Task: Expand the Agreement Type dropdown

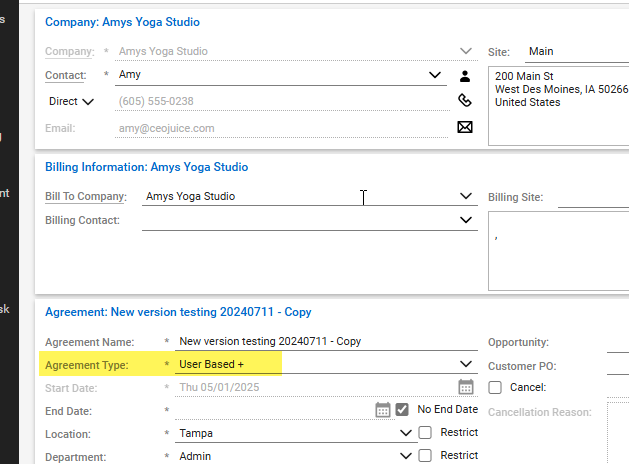Action: point(465,364)
